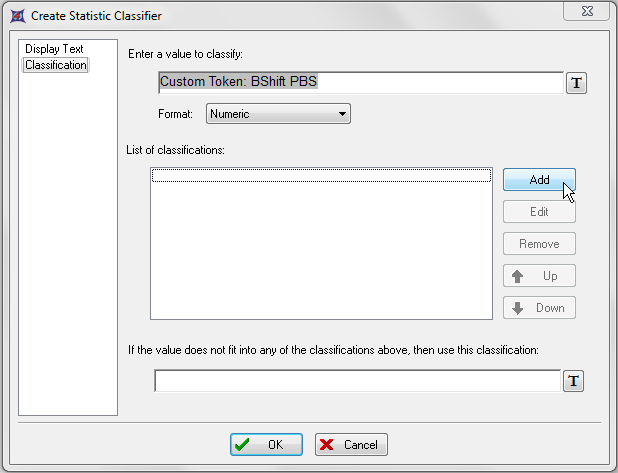Move classification Up with the Up button
The width and height of the screenshot is (618, 473).
click(539, 276)
